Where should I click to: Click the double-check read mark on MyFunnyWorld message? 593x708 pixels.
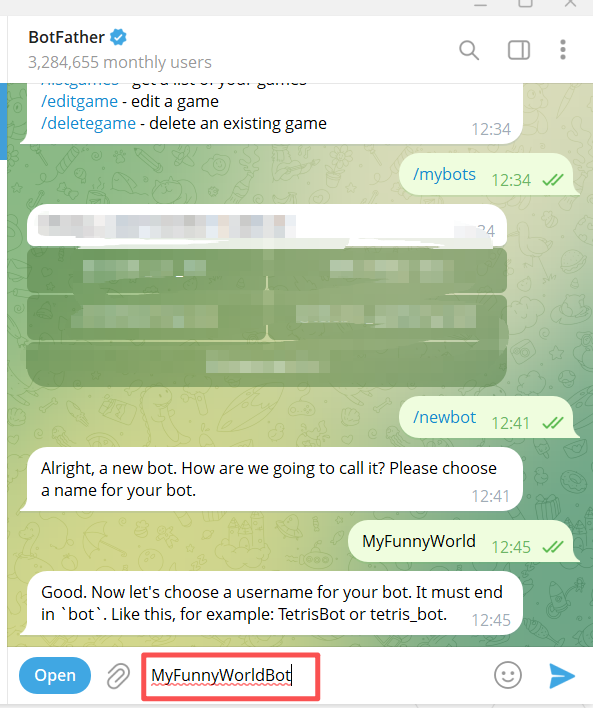pyautogui.click(x=553, y=547)
